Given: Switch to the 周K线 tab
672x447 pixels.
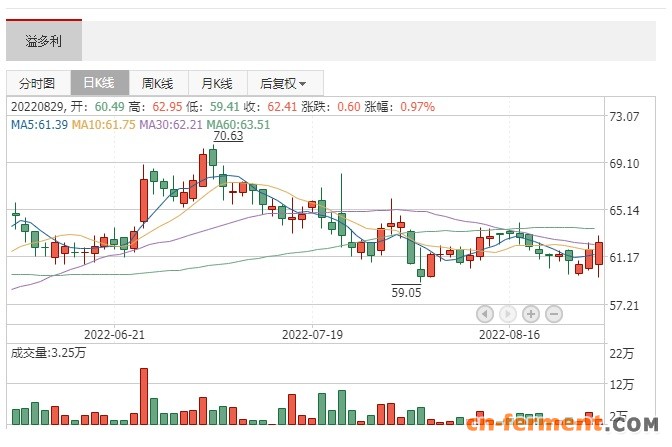Looking at the screenshot, I should (158, 83).
